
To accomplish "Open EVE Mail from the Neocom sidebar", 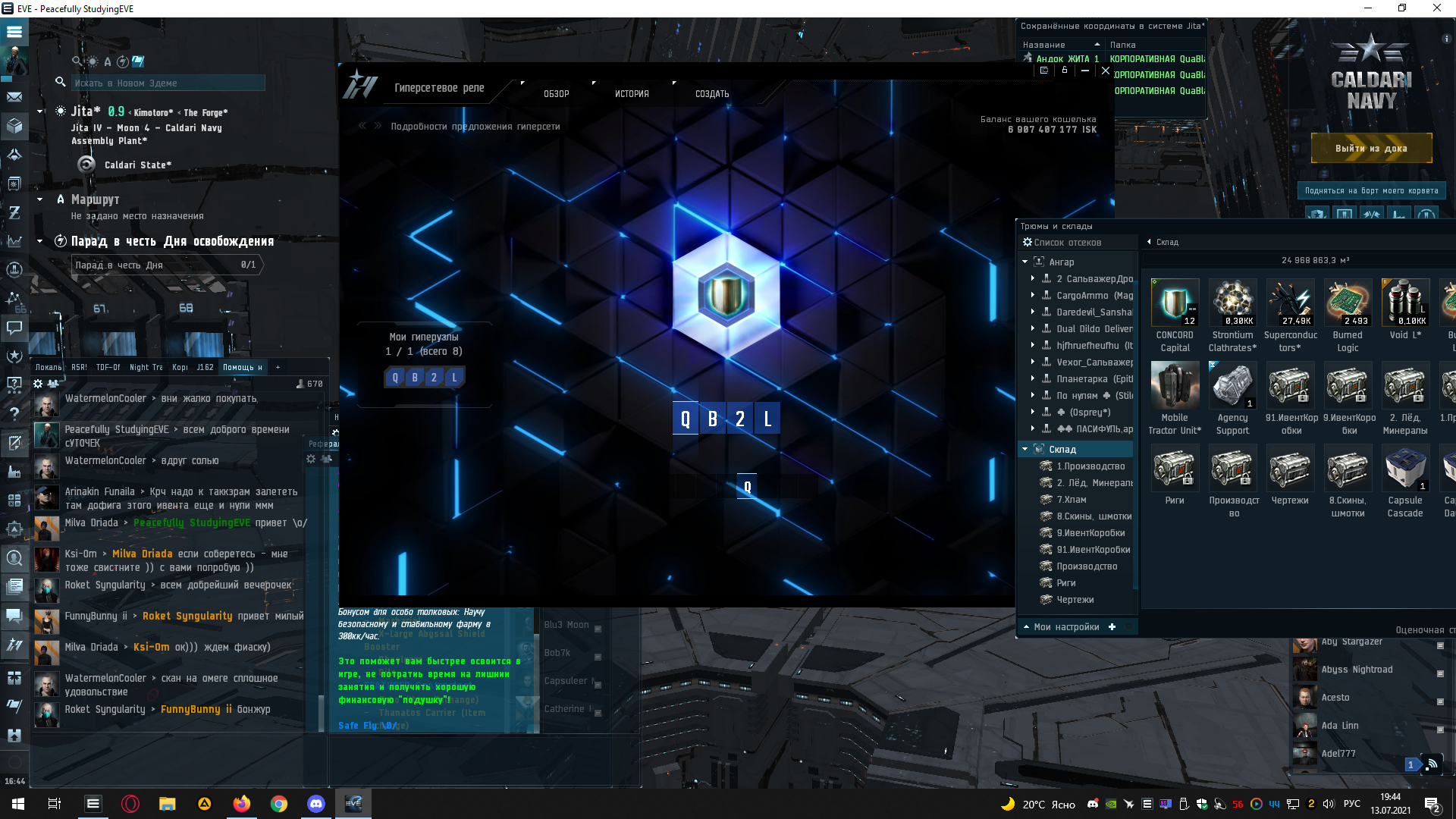I will (x=14, y=97).
